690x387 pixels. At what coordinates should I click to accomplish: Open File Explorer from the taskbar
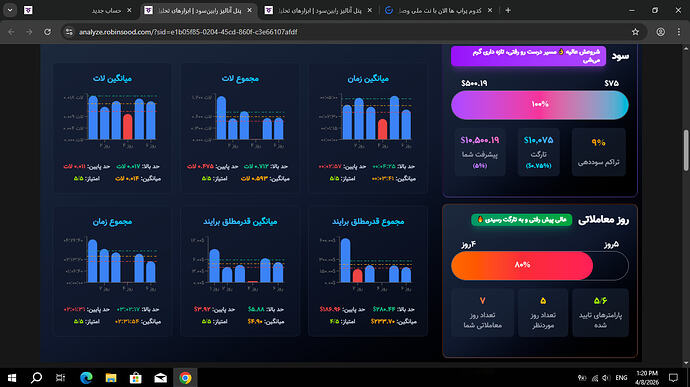[x=111, y=378]
